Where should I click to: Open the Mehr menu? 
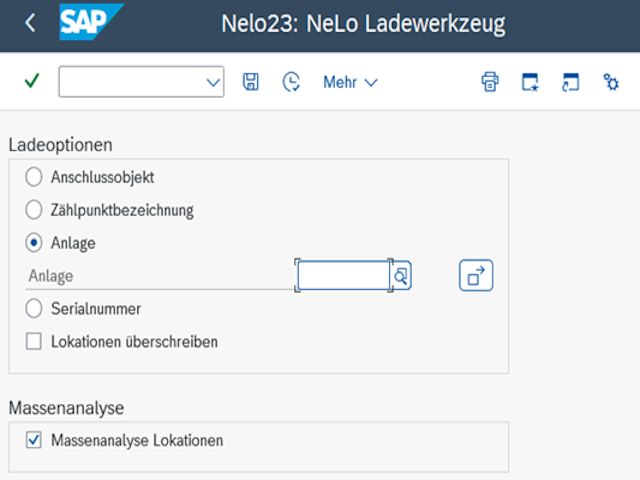point(350,82)
